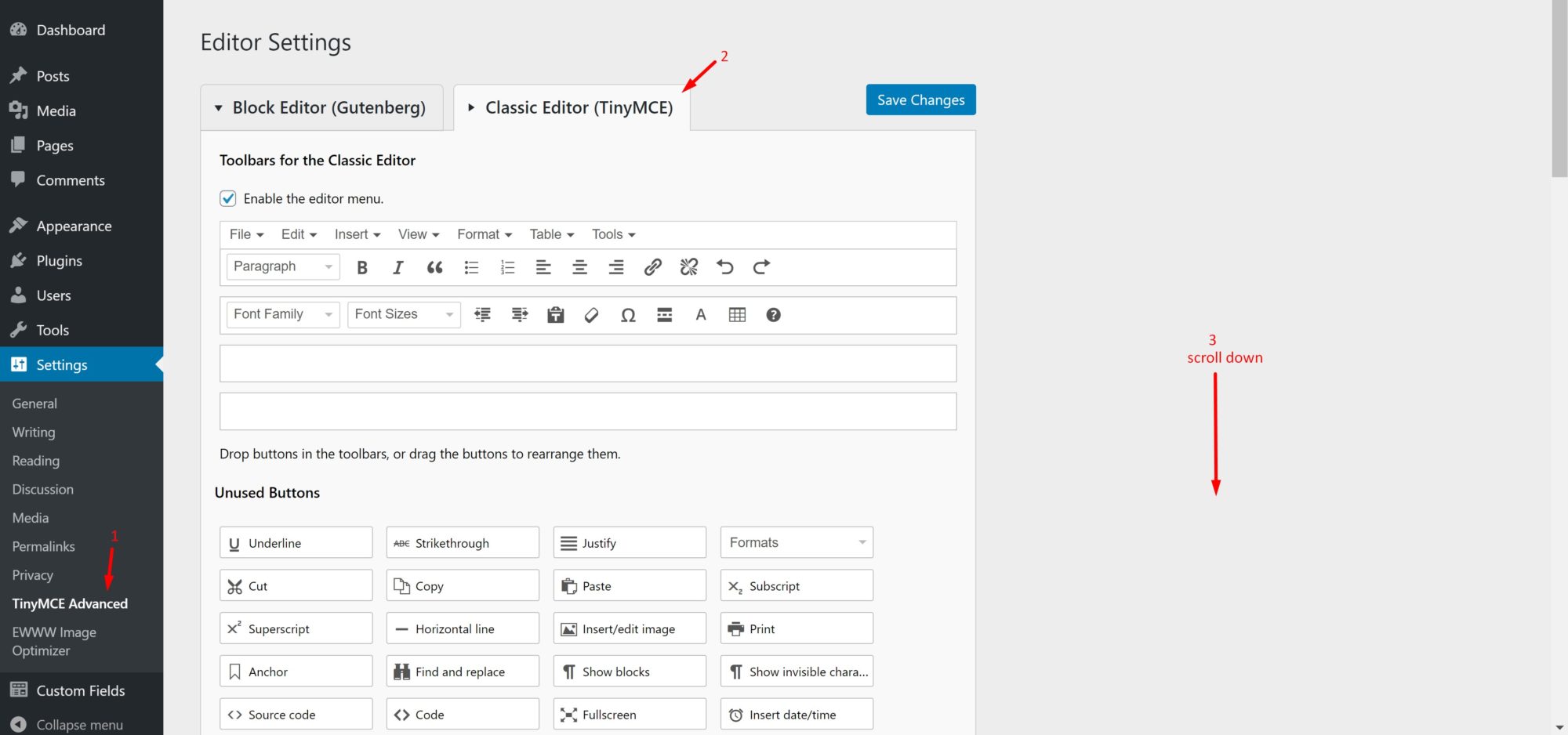The width and height of the screenshot is (1568, 735).
Task: Click the Undo icon
Action: tap(725, 267)
